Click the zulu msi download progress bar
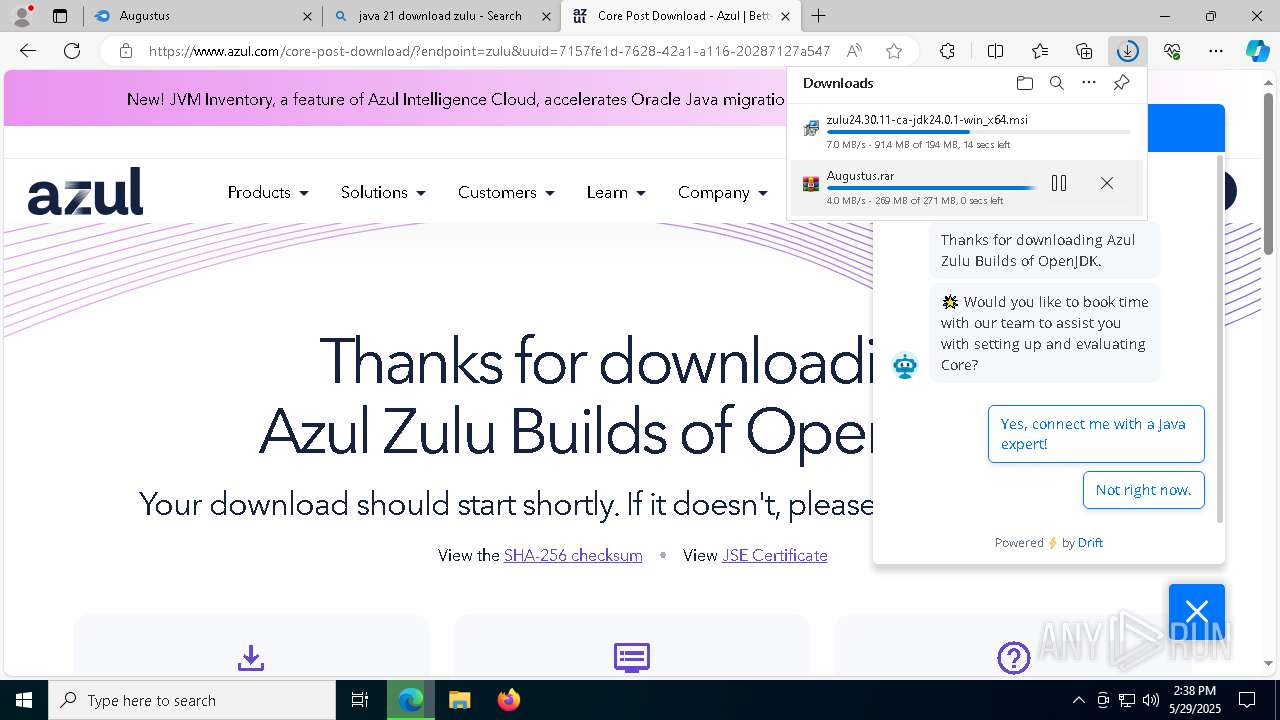This screenshot has width=1280, height=720. pos(979,132)
